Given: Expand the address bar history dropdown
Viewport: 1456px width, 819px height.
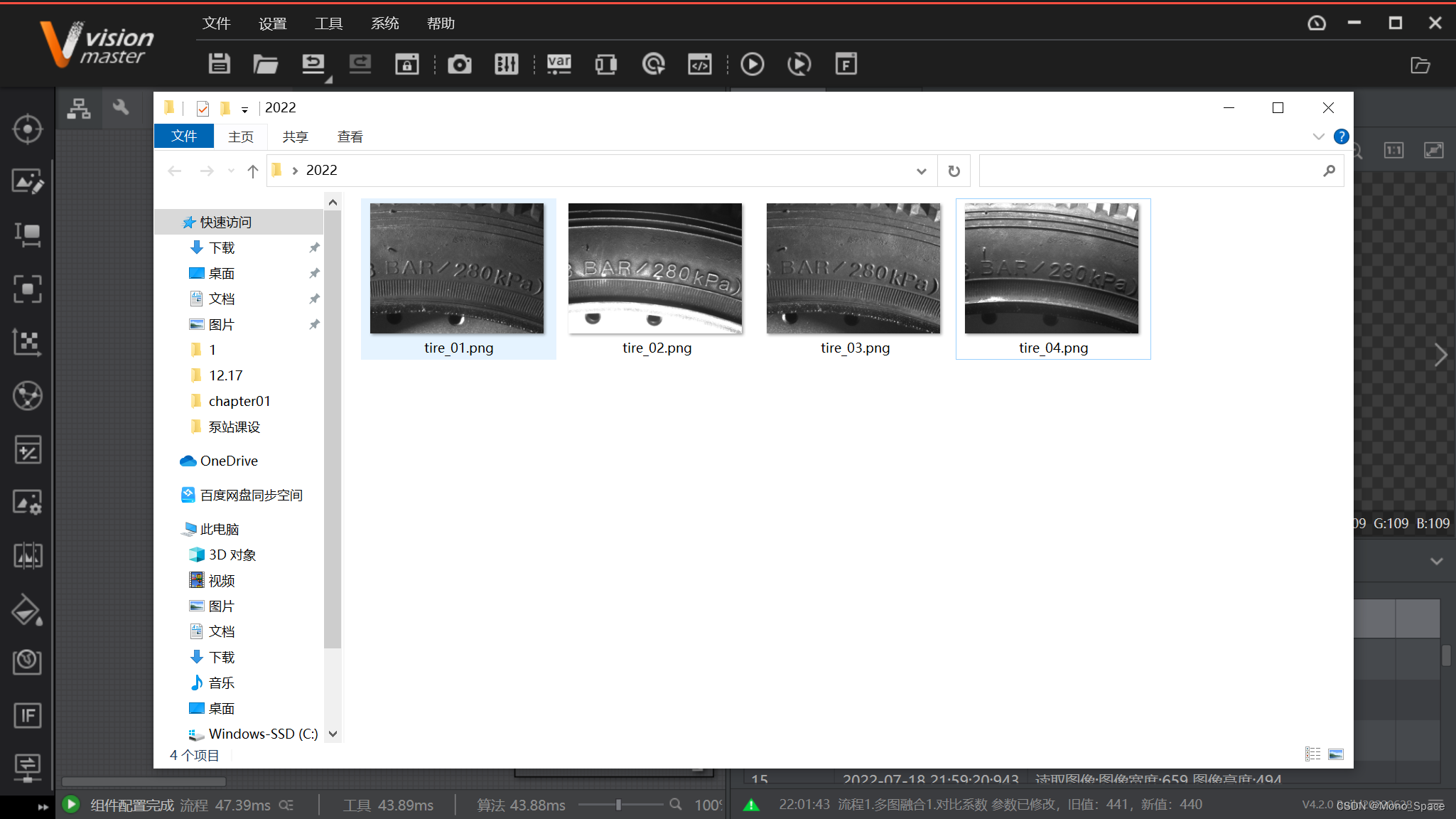Looking at the screenshot, I should pyautogui.click(x=921, y=171).
